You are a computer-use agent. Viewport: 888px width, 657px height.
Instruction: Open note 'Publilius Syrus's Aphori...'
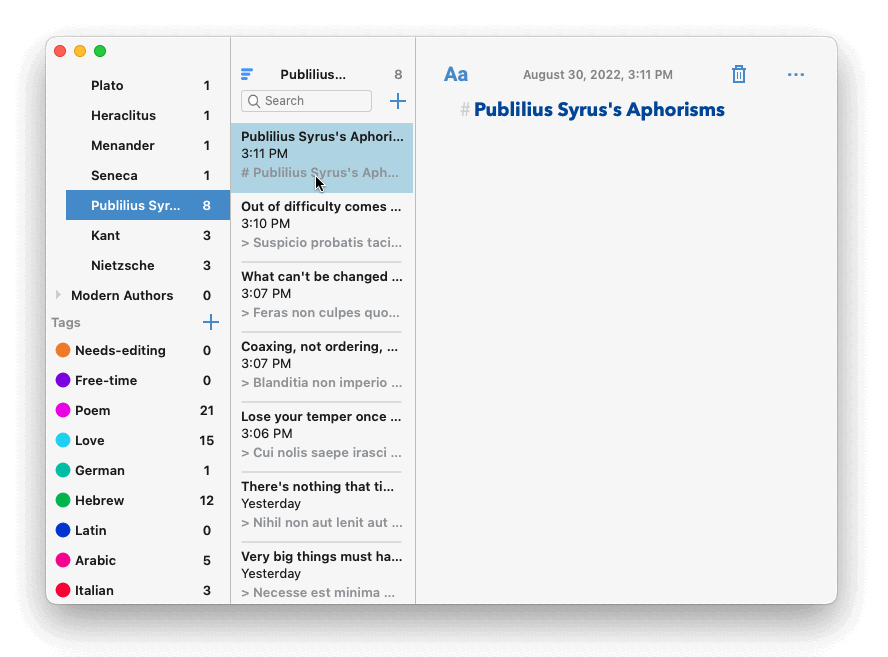(x=322, y=157)
